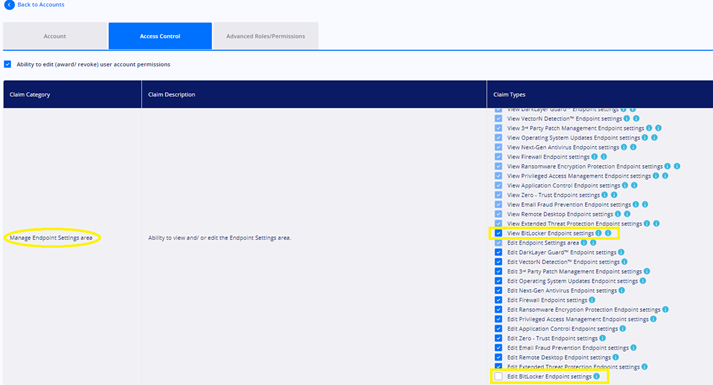Viewport: 713px width, 385px height.
Task: Uncheck Edit Next-Gen Antivirus Endpoint settings checkbox
Action: tap(498, 290)
